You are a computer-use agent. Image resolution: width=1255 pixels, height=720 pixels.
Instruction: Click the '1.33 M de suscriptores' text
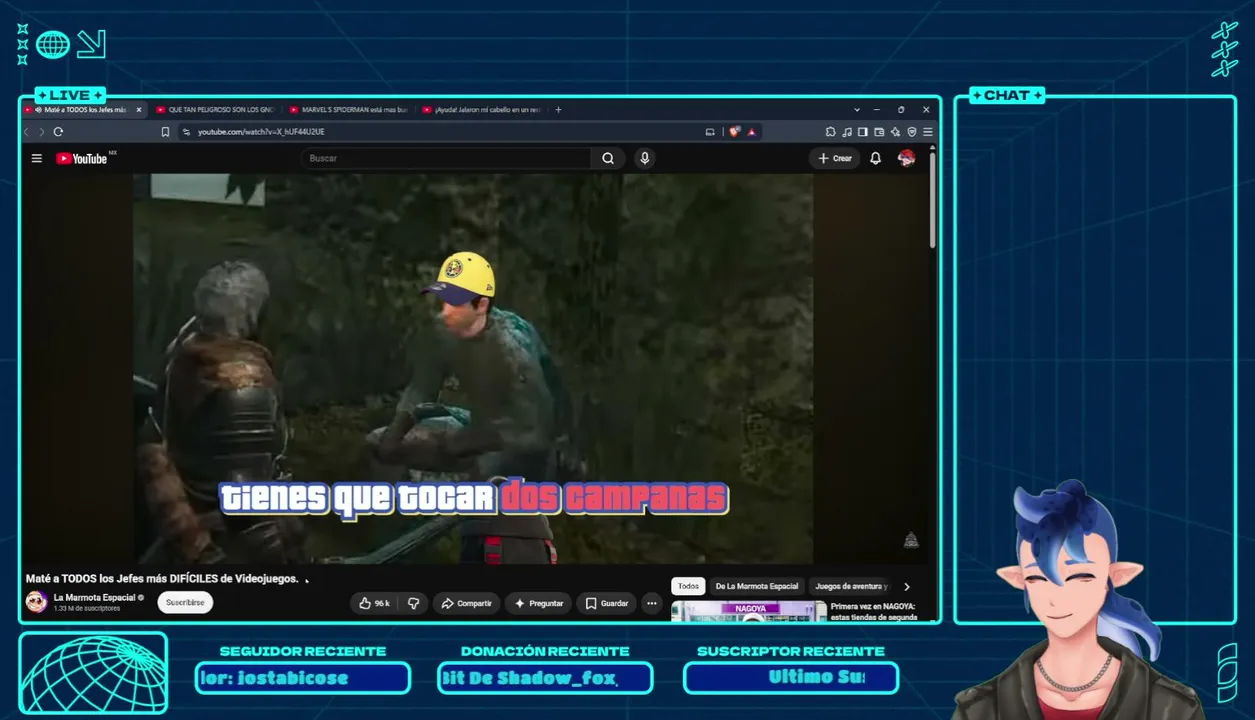(87, 609)
